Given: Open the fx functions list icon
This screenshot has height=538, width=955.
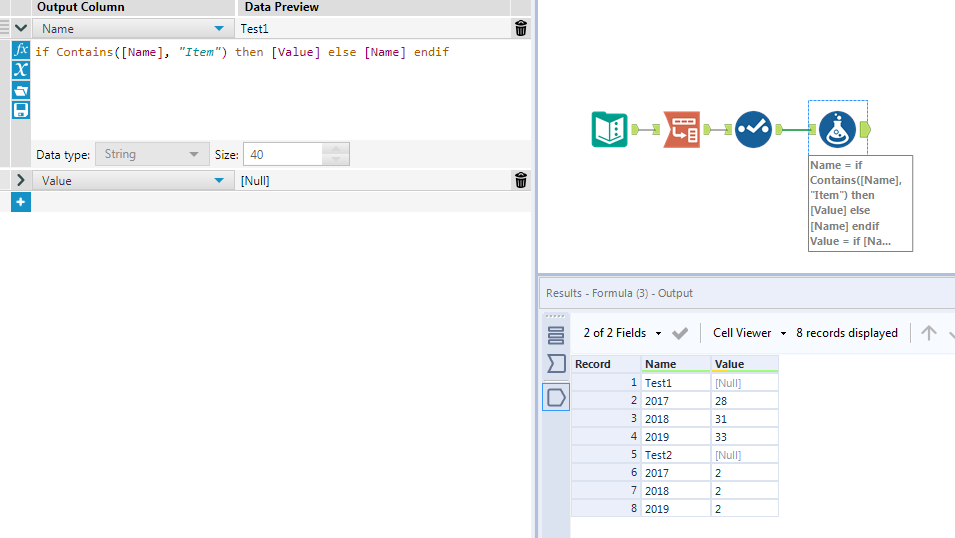Looking at the screenshot, I should click(21, 50).
